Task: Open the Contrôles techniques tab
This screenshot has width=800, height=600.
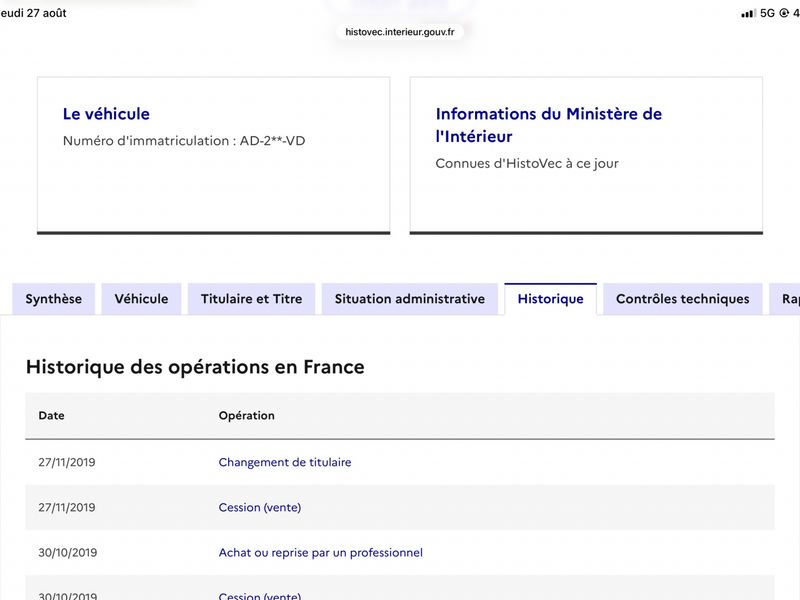Action: 683,299
